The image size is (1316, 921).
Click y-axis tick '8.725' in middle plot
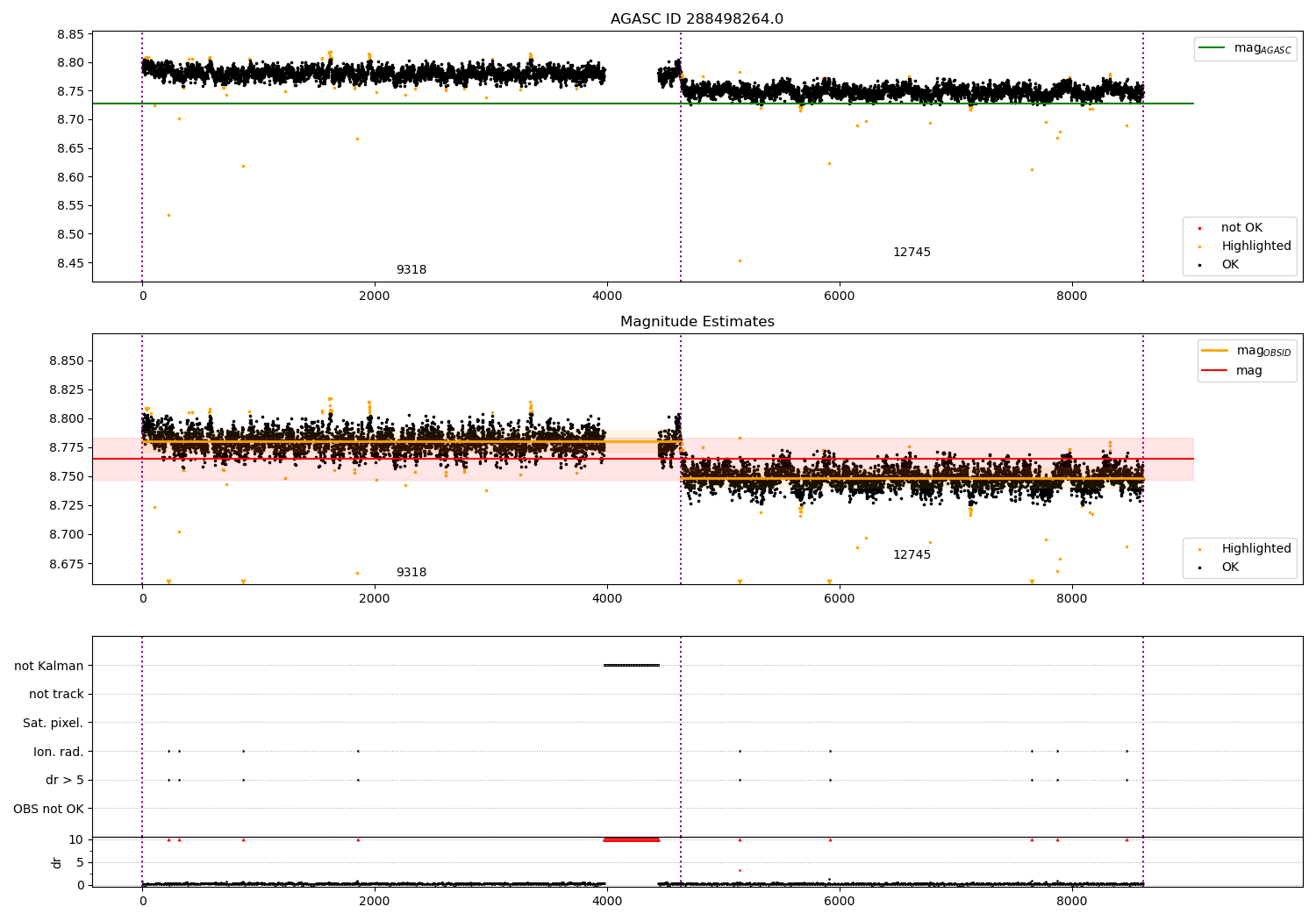click(x=67, y=505)
